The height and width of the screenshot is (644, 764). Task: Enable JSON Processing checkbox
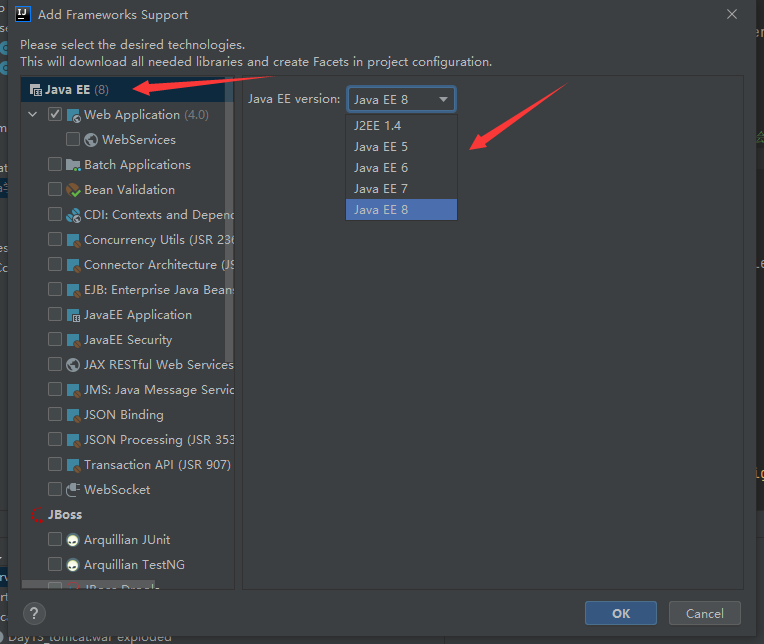(55, 439)
